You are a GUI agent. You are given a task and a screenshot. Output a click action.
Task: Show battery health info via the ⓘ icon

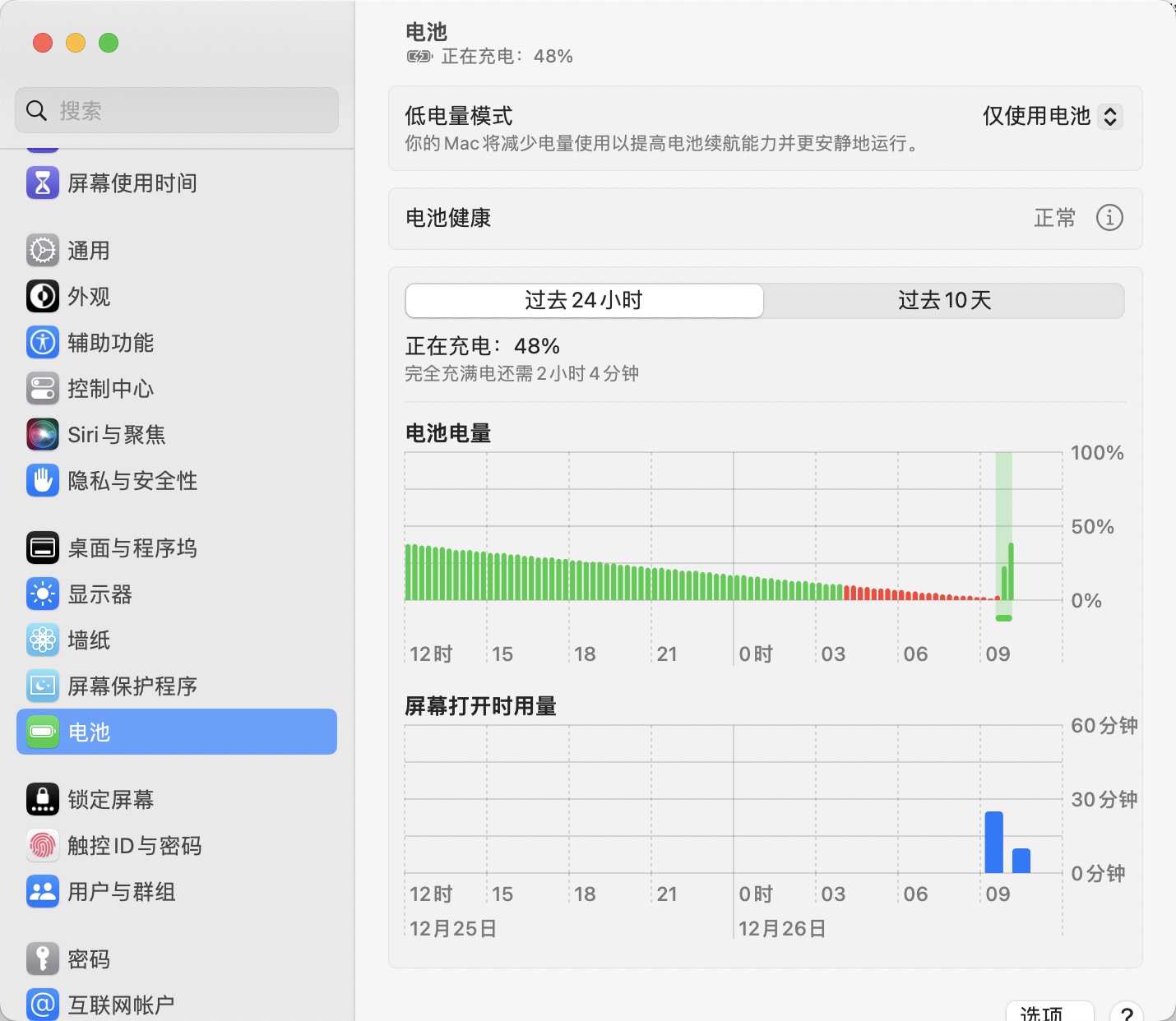click(1109, 218)
